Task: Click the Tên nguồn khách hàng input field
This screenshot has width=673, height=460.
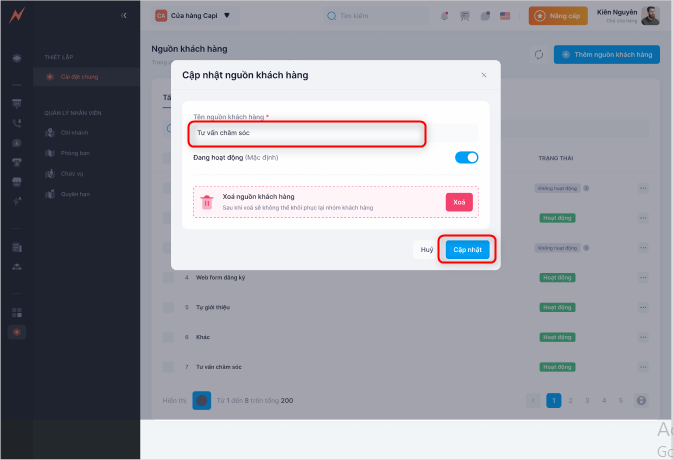Action: (x=309, y=132)
